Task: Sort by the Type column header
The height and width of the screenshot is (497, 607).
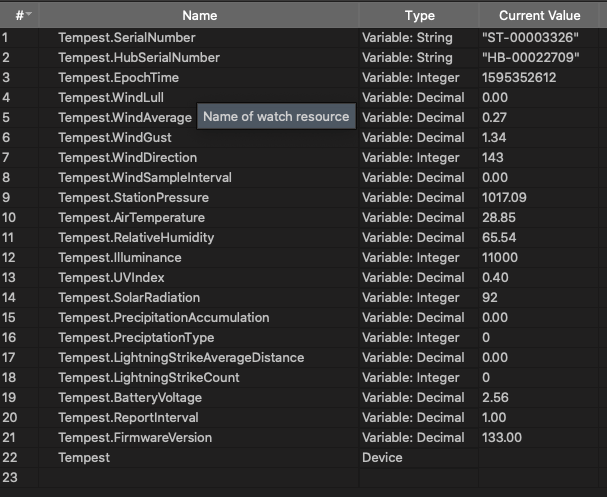Action: (419, 15)
